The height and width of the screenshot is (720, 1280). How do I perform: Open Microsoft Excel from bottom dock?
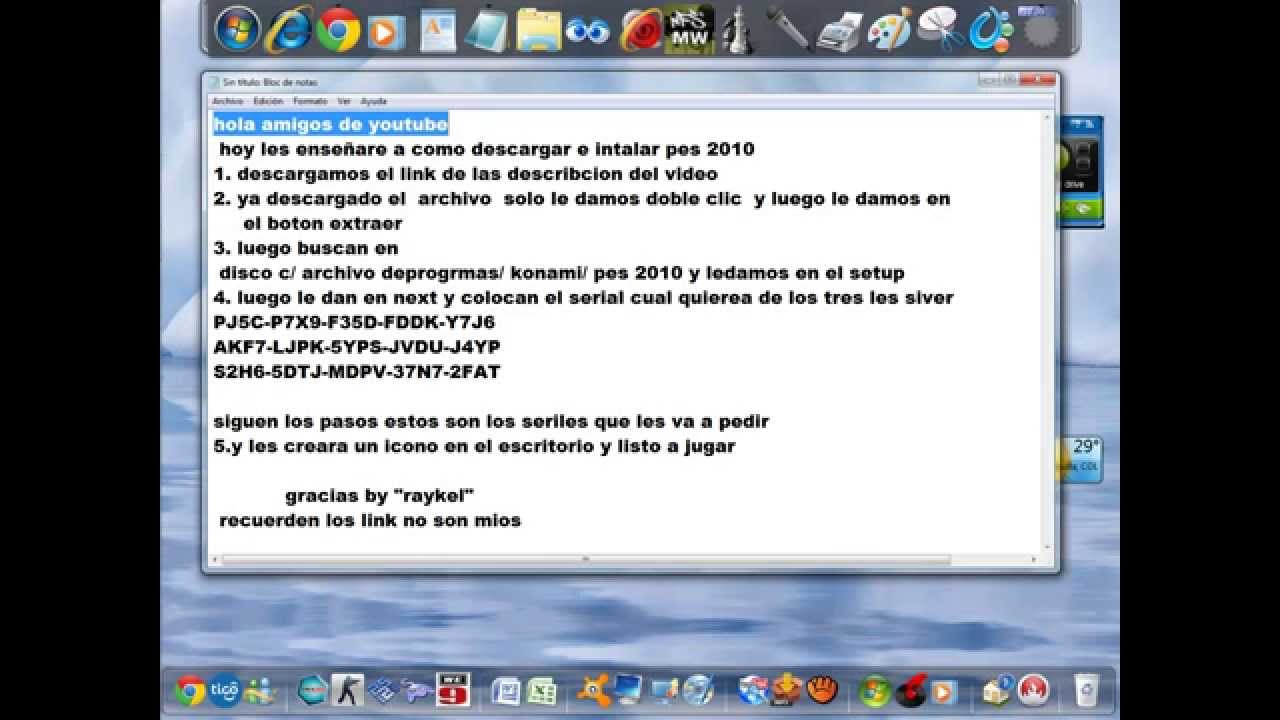(x=541, y=691)
